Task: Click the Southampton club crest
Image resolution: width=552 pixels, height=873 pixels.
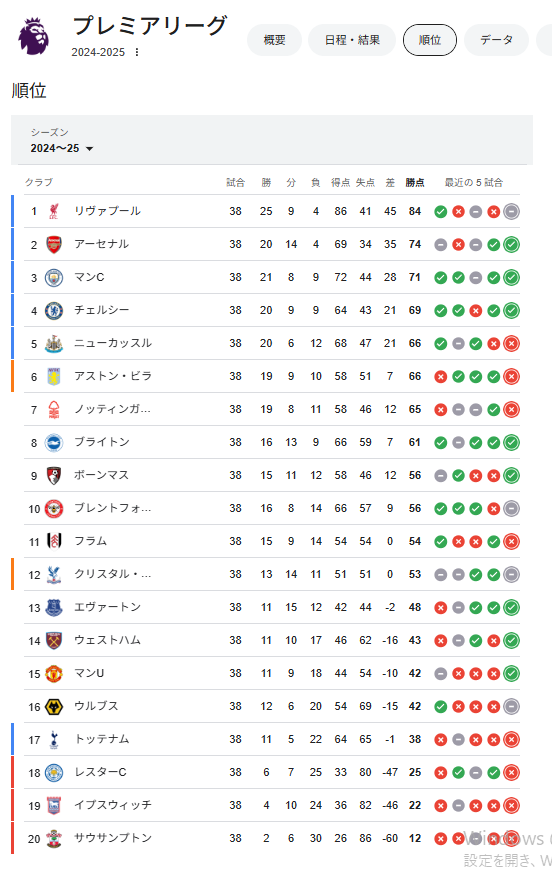Action: click(54, 838)
